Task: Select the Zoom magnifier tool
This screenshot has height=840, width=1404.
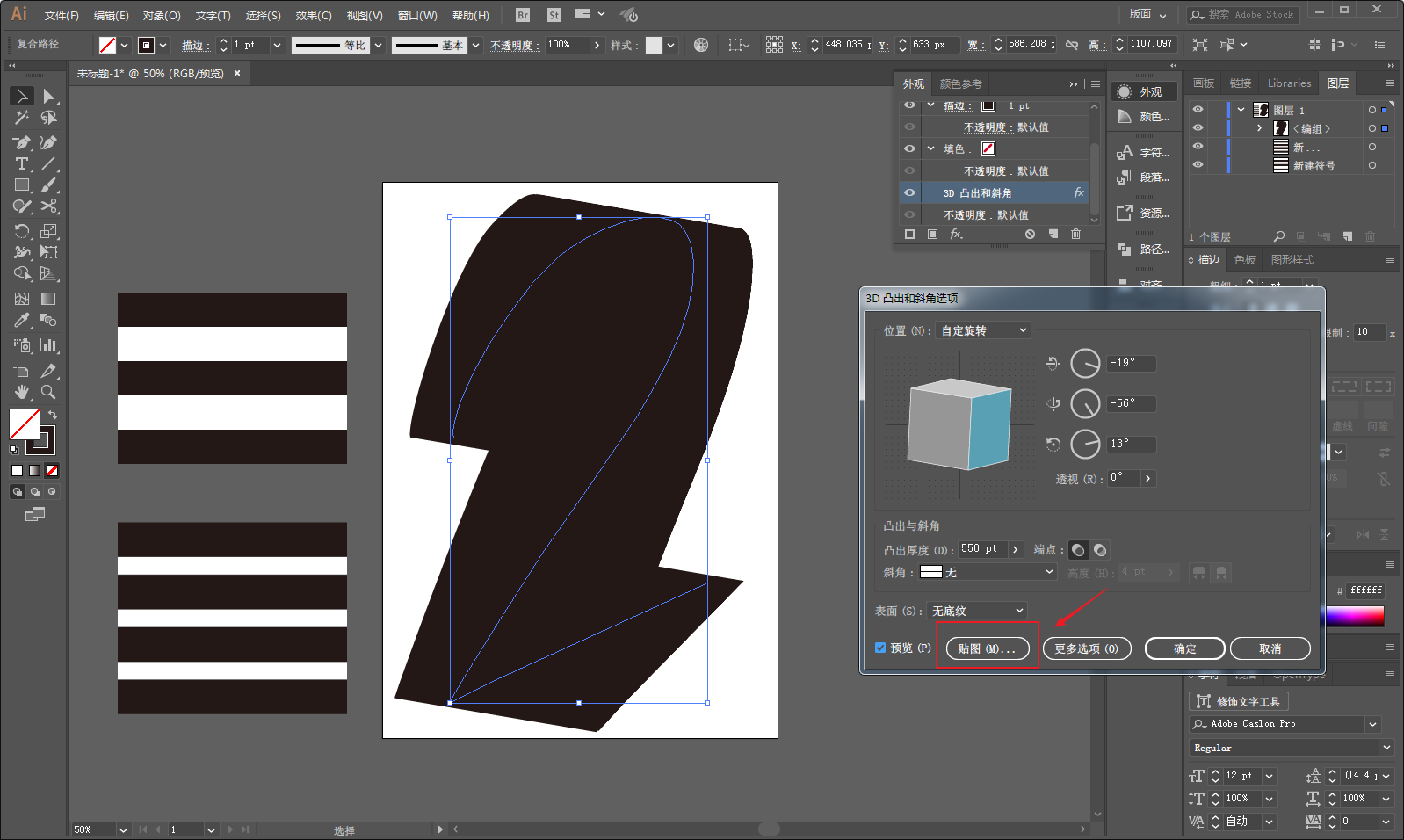Action: pyautogui.click(x=49, y=392)
